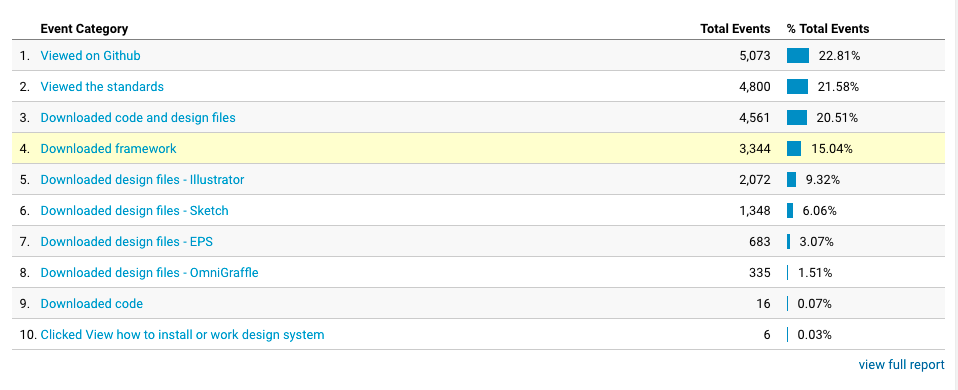Screen dimensions: 958x390
Task: Open the Viewed on Github event category
Action: 90,56
